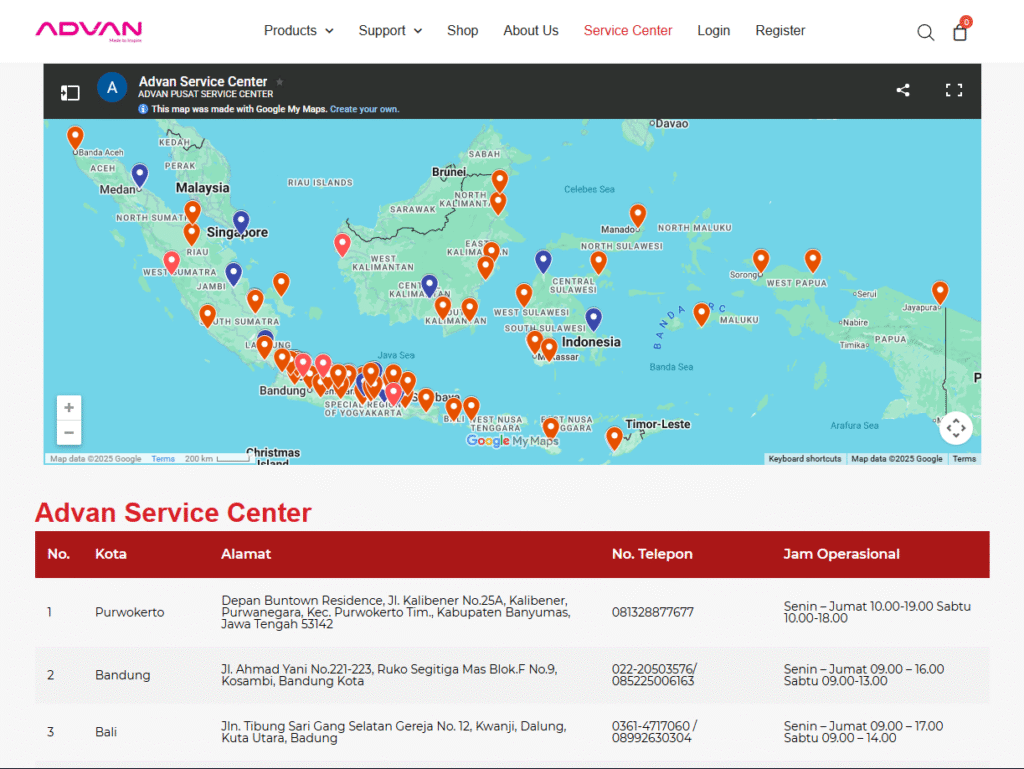
Task: Select the orange pin near Sorong
Action: (x=761, y=262)
